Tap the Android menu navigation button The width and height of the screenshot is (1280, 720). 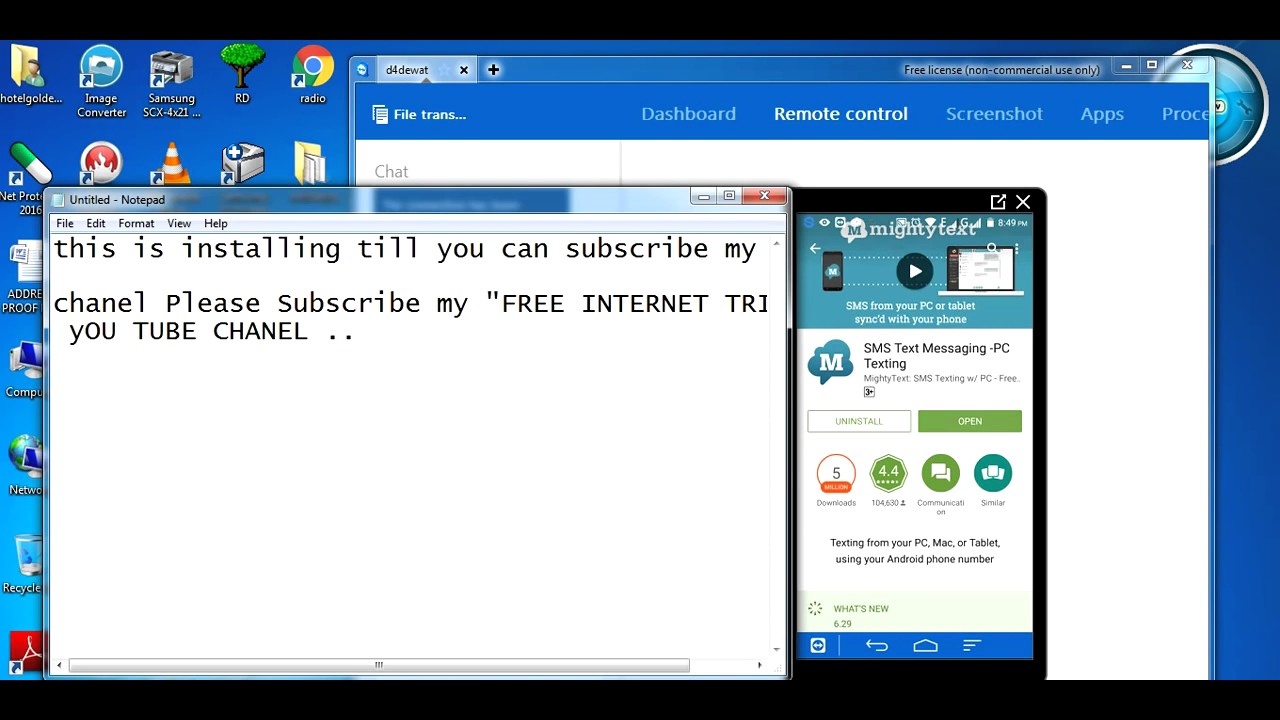point(972,646)
